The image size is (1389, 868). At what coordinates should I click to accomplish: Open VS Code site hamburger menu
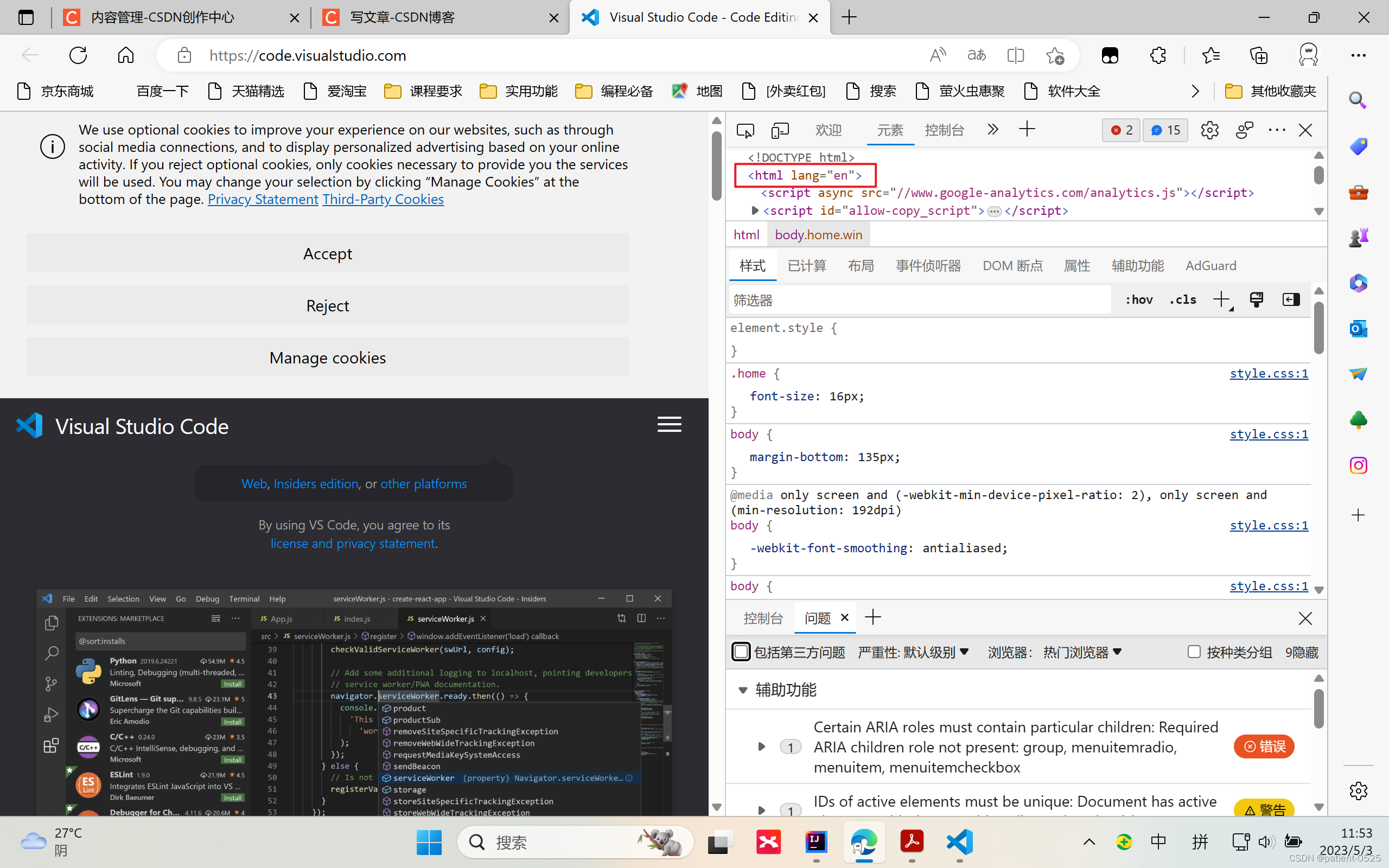pos(669,425)
